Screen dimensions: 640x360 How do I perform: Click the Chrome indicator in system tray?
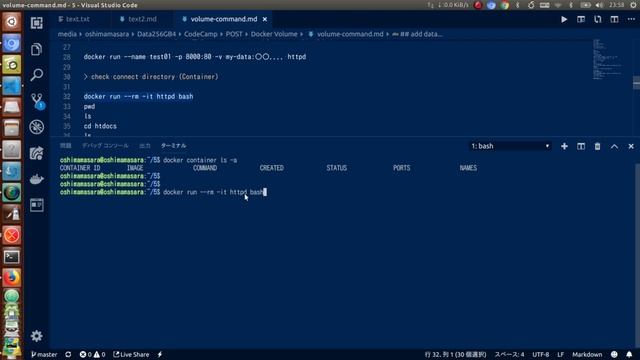[504, 5]
